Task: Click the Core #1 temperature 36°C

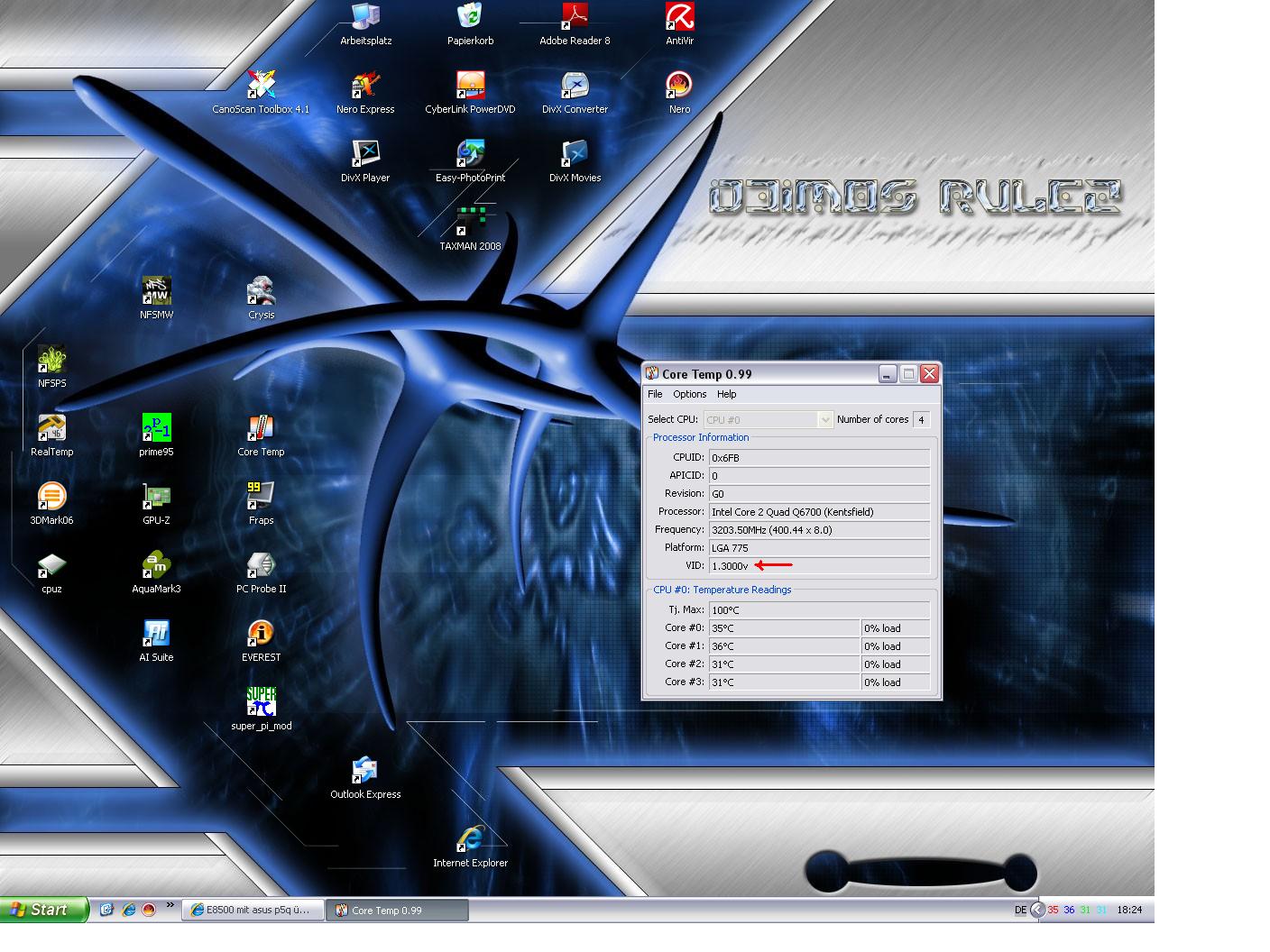Action: coord(785,646)
